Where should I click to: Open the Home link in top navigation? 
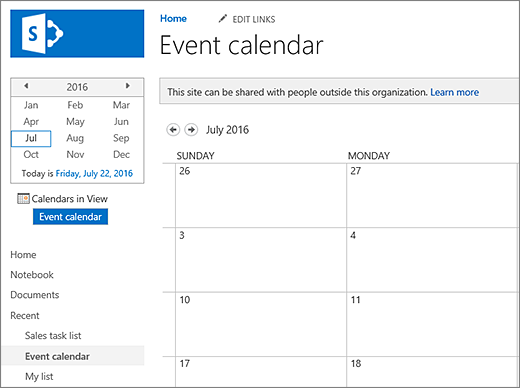173,19
